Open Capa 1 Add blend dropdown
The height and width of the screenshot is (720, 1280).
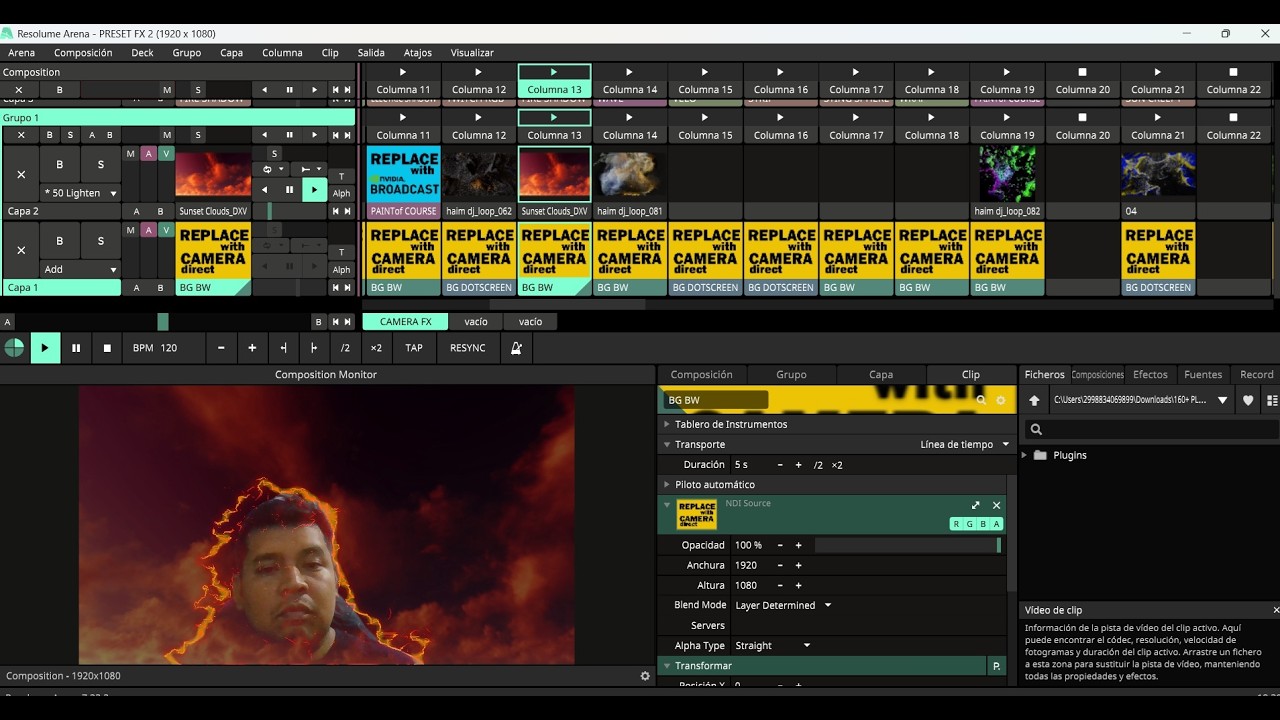click(x=80, y=269)
